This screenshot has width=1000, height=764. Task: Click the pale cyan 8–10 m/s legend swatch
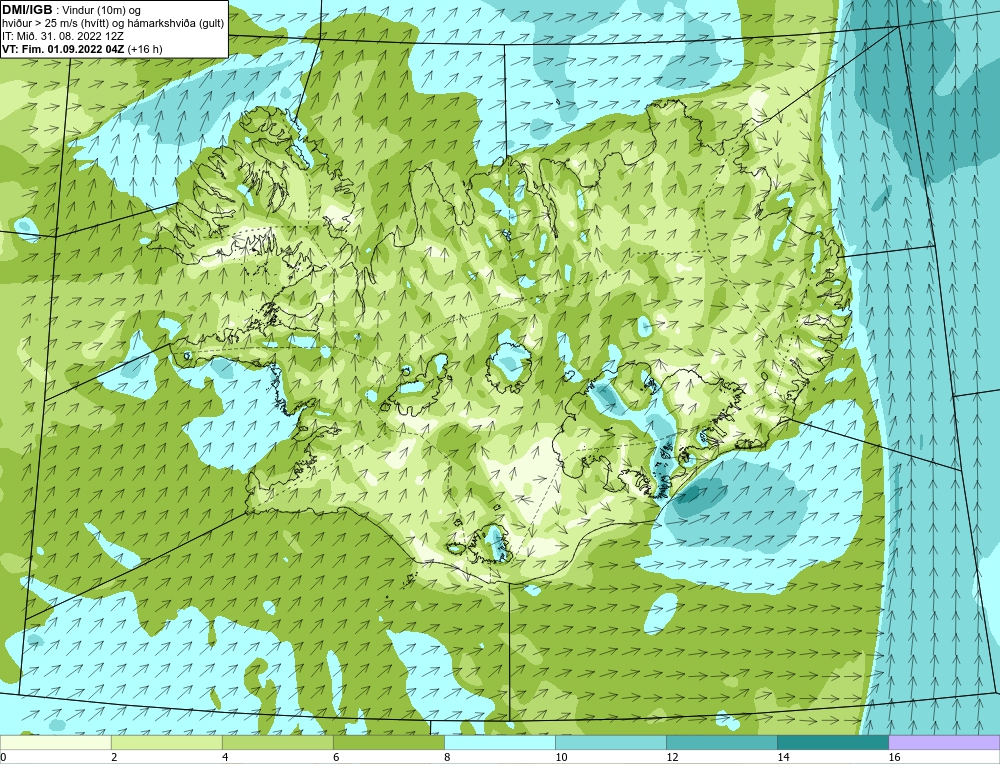point(499,742)
